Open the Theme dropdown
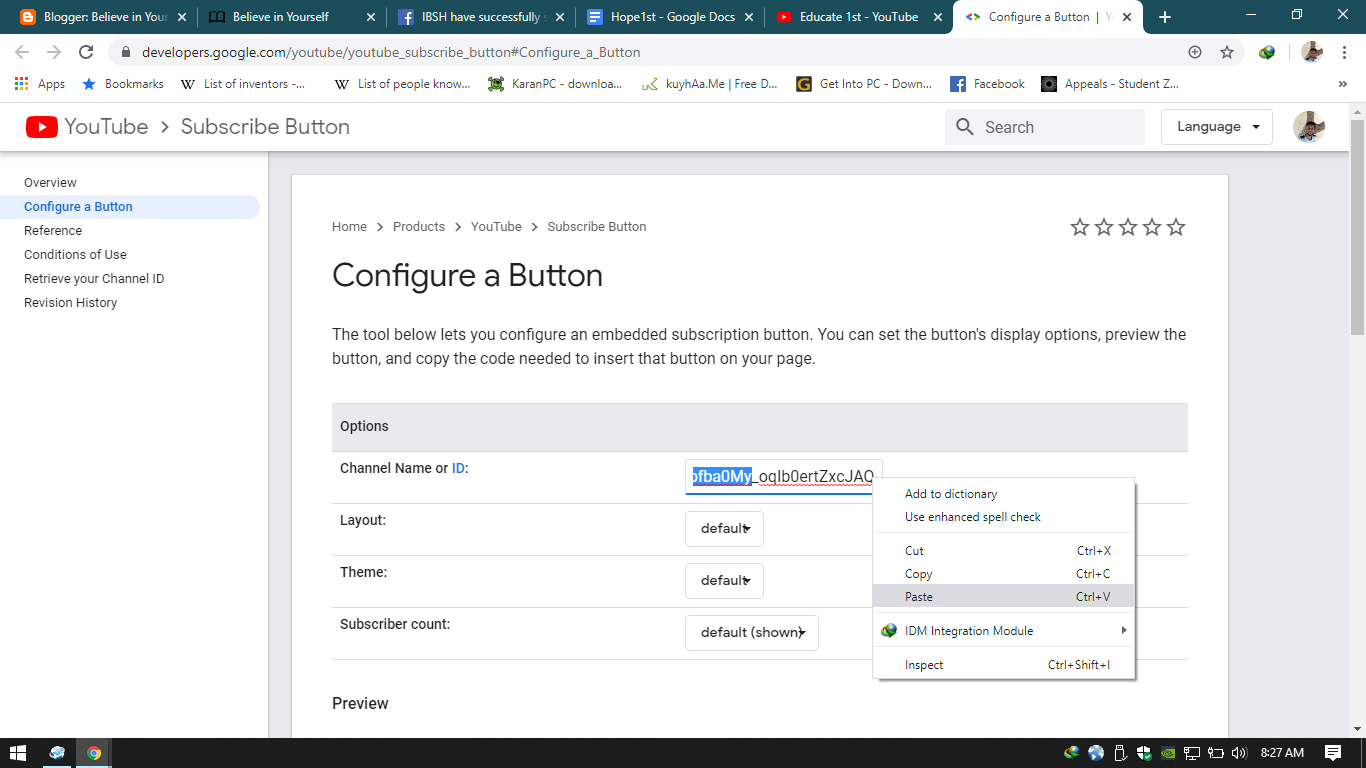This screenshot has width=1366, height=768. click(x=724, y=581)
